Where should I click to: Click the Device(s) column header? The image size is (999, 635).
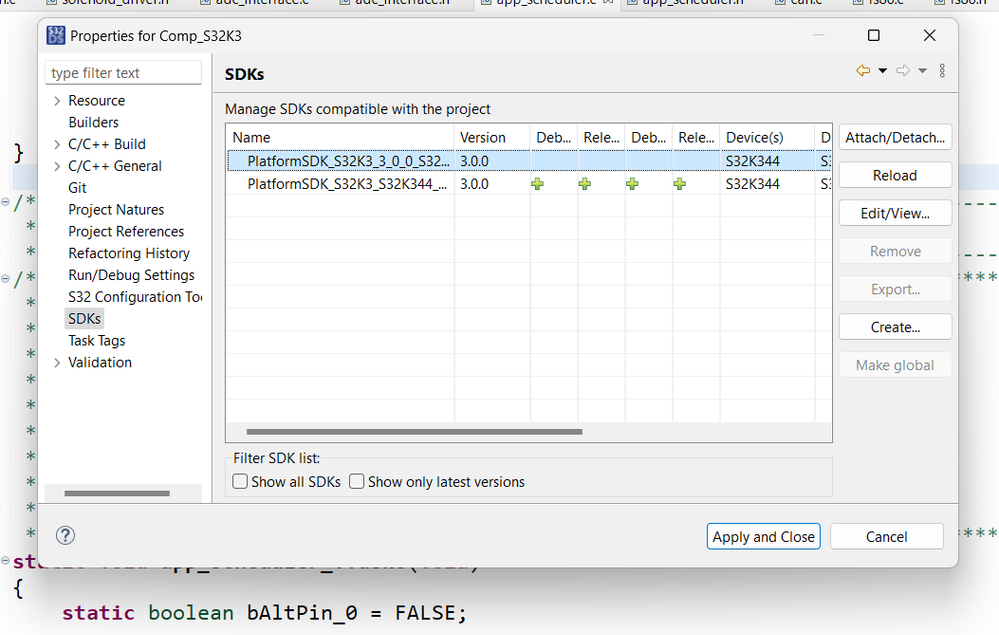click(767, 138)
